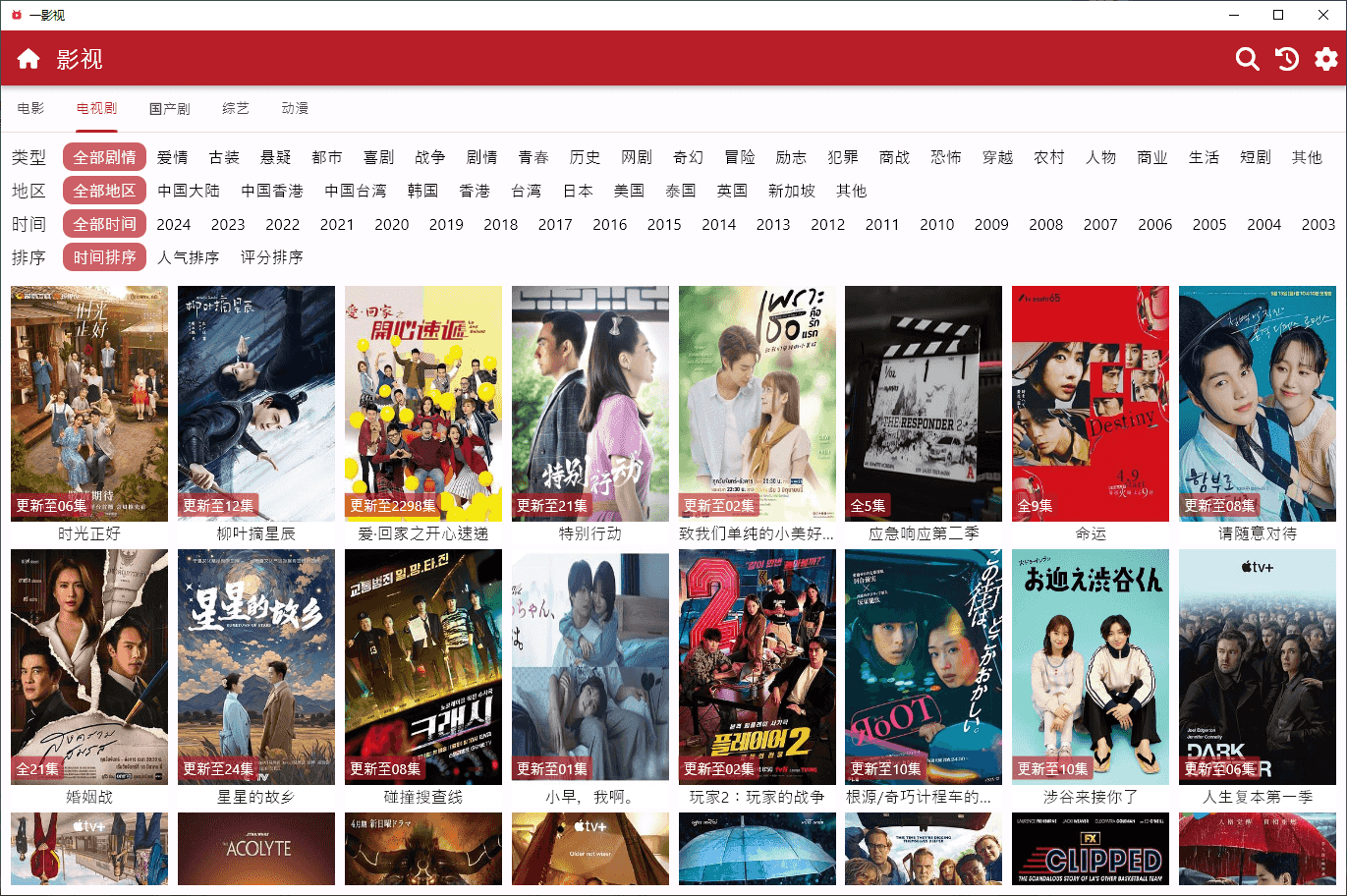Open the 柳叶摘星辰 show poster
Image resolution: width=1347 pixels, height=896 pixels.
(x=256, y=403)
